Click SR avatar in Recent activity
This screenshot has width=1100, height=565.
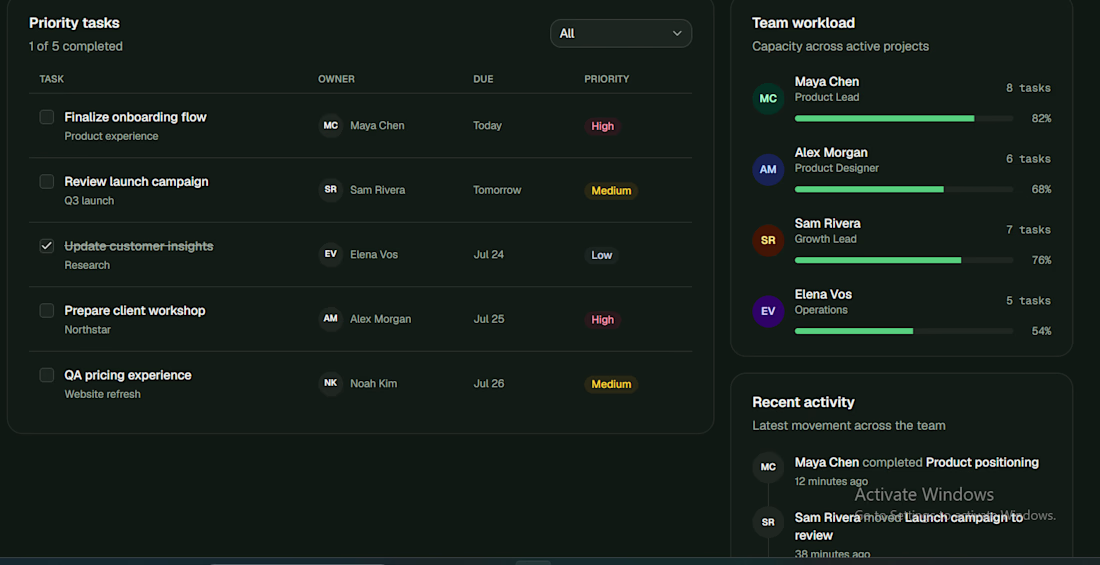pos(768,522)
